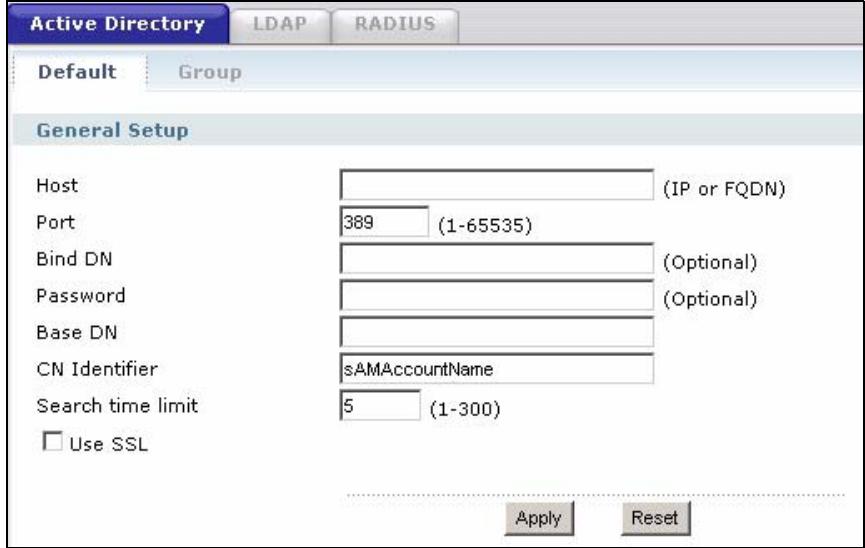This screenshot has height=548, width=865.
Task: Open the RADIUS tab
Action: (395, 24)
